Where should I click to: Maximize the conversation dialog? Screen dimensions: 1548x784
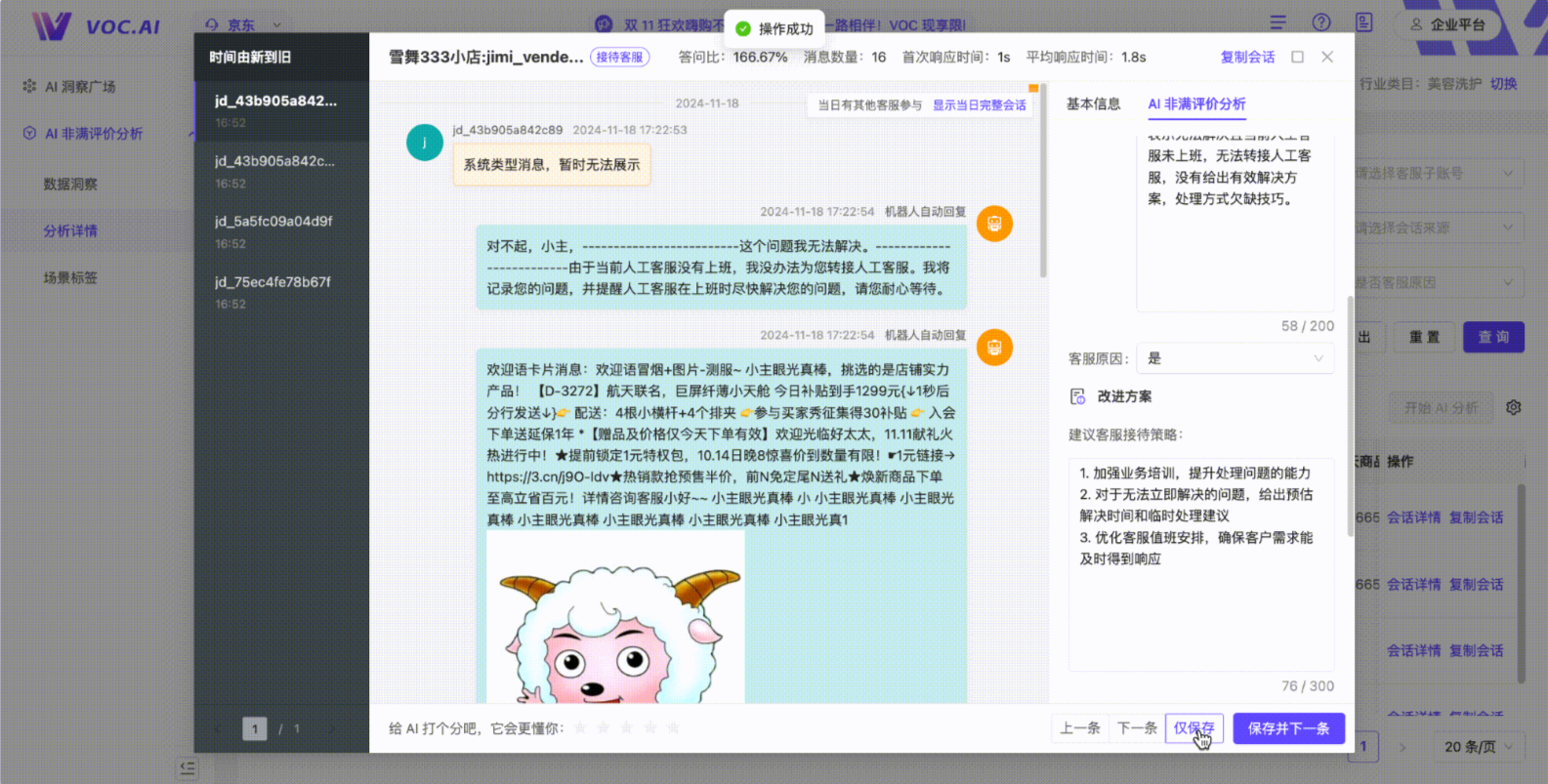point(1297,57)
